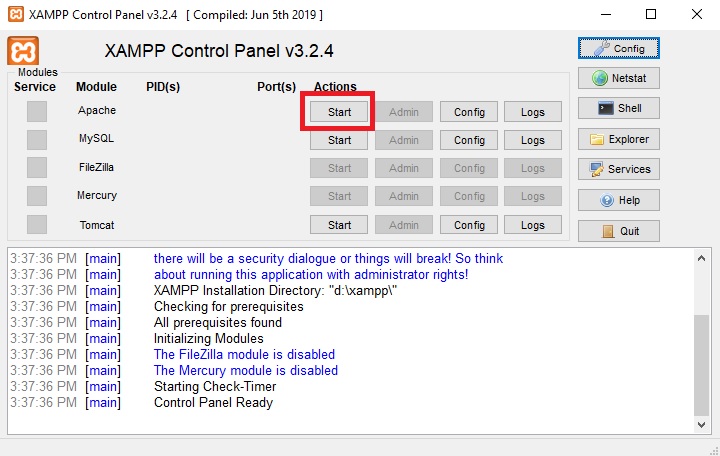Viewport: 720px width, 456px height.
Task: Open Logs for the Apache module
Action: (533, 112)
